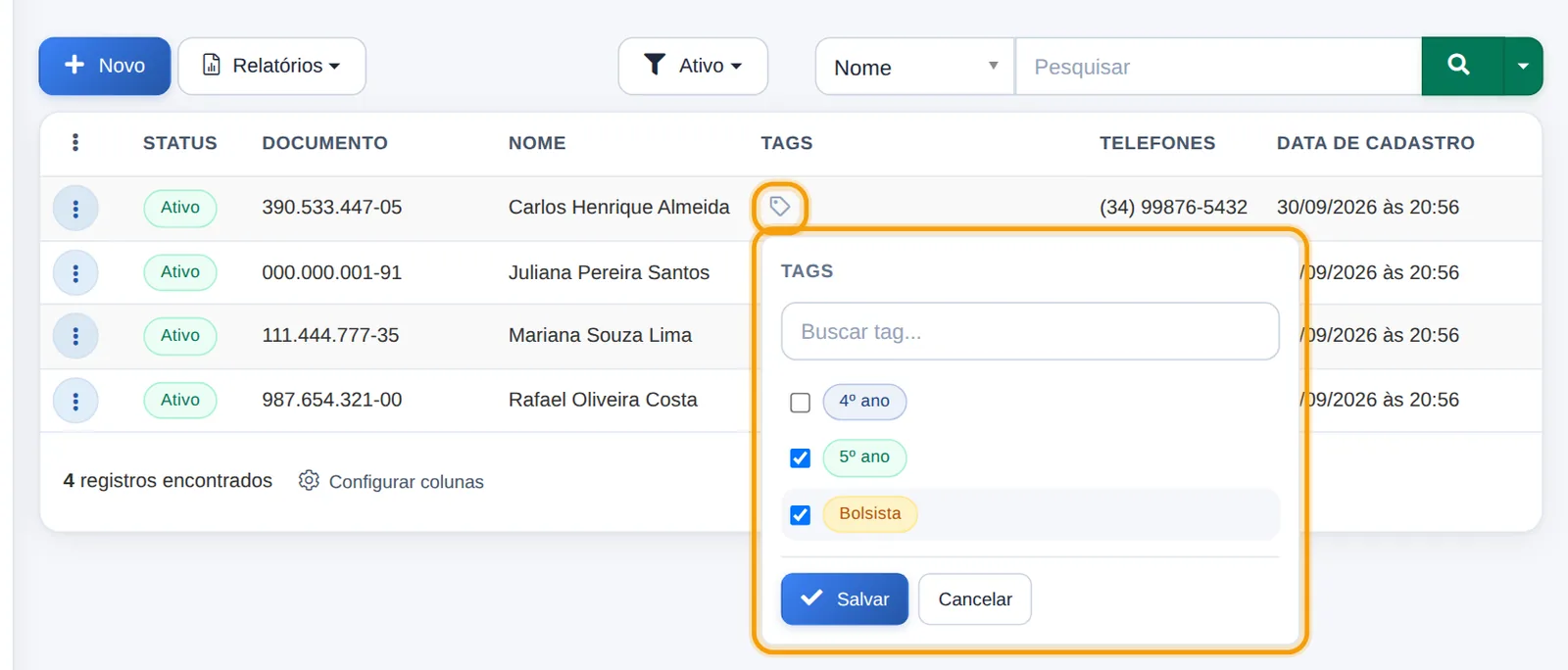
Task: Click Ativo status badge for Carlos Henrique Almeida
Action: point(180,208)
